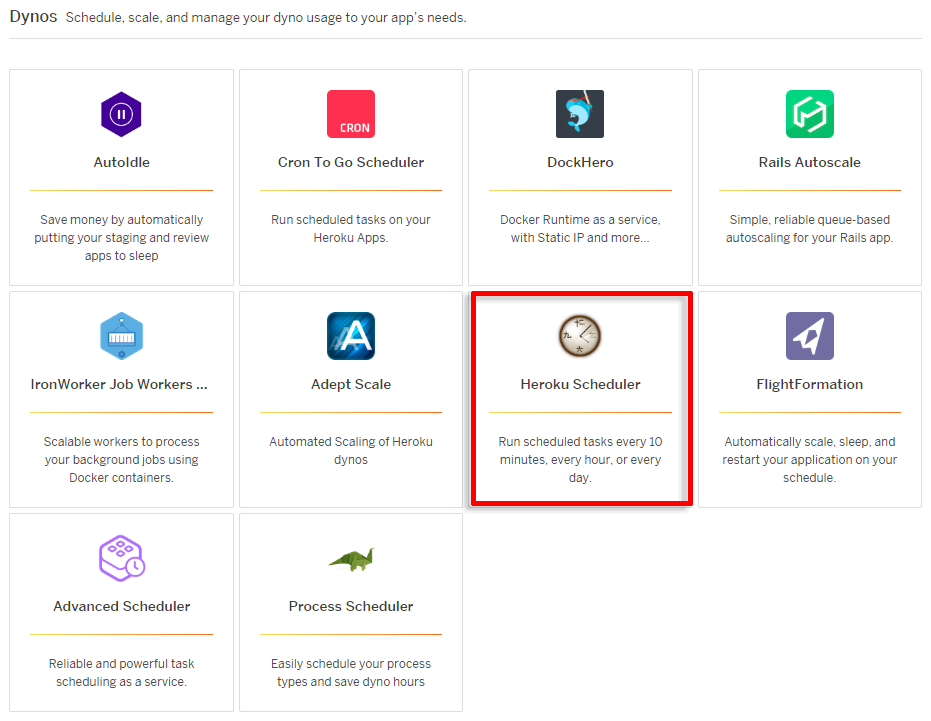Click 'Save money by automatically' description
The width and height of the screenshot is (931, 721).
(121, 238)
